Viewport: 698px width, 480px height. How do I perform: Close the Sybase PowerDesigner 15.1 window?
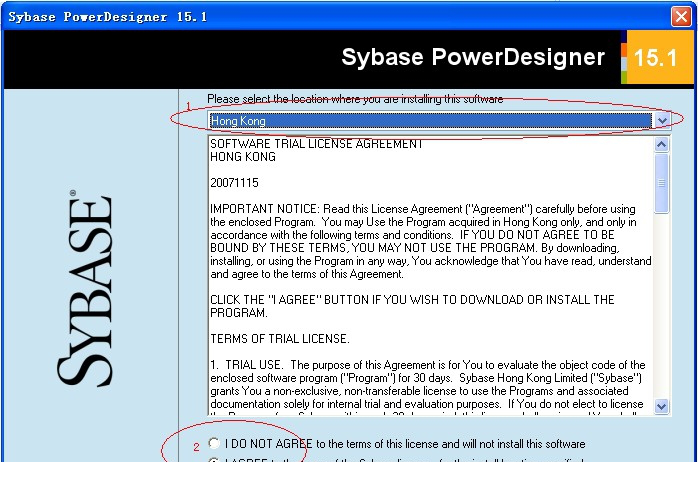coord(681,16)
